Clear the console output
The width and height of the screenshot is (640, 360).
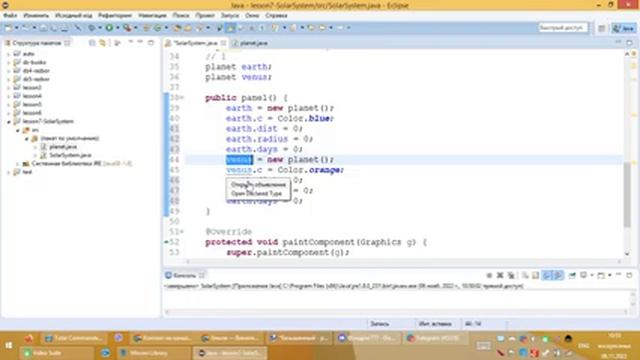tap(525, 276)
